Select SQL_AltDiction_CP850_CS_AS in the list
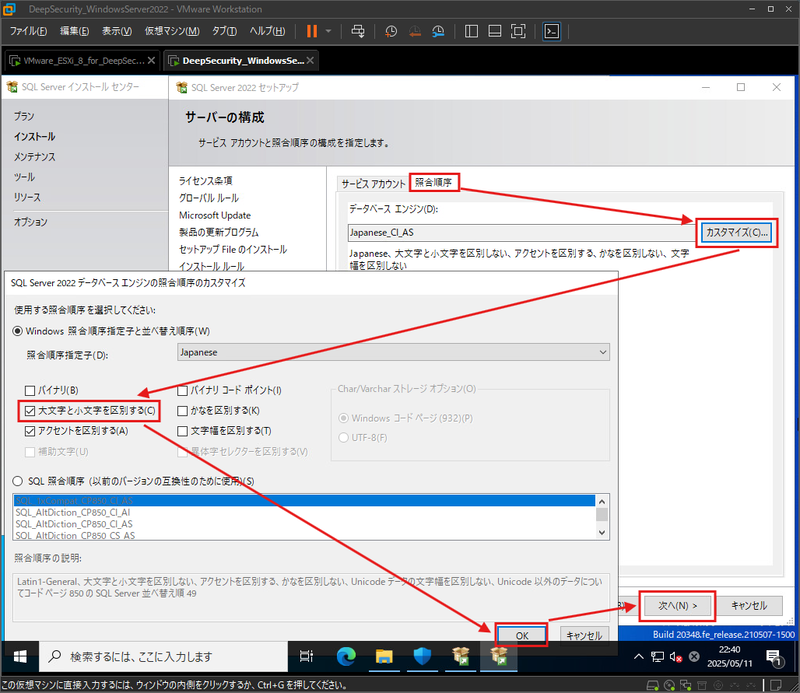This screenshot has height=693, width=800. coord(304,535)
